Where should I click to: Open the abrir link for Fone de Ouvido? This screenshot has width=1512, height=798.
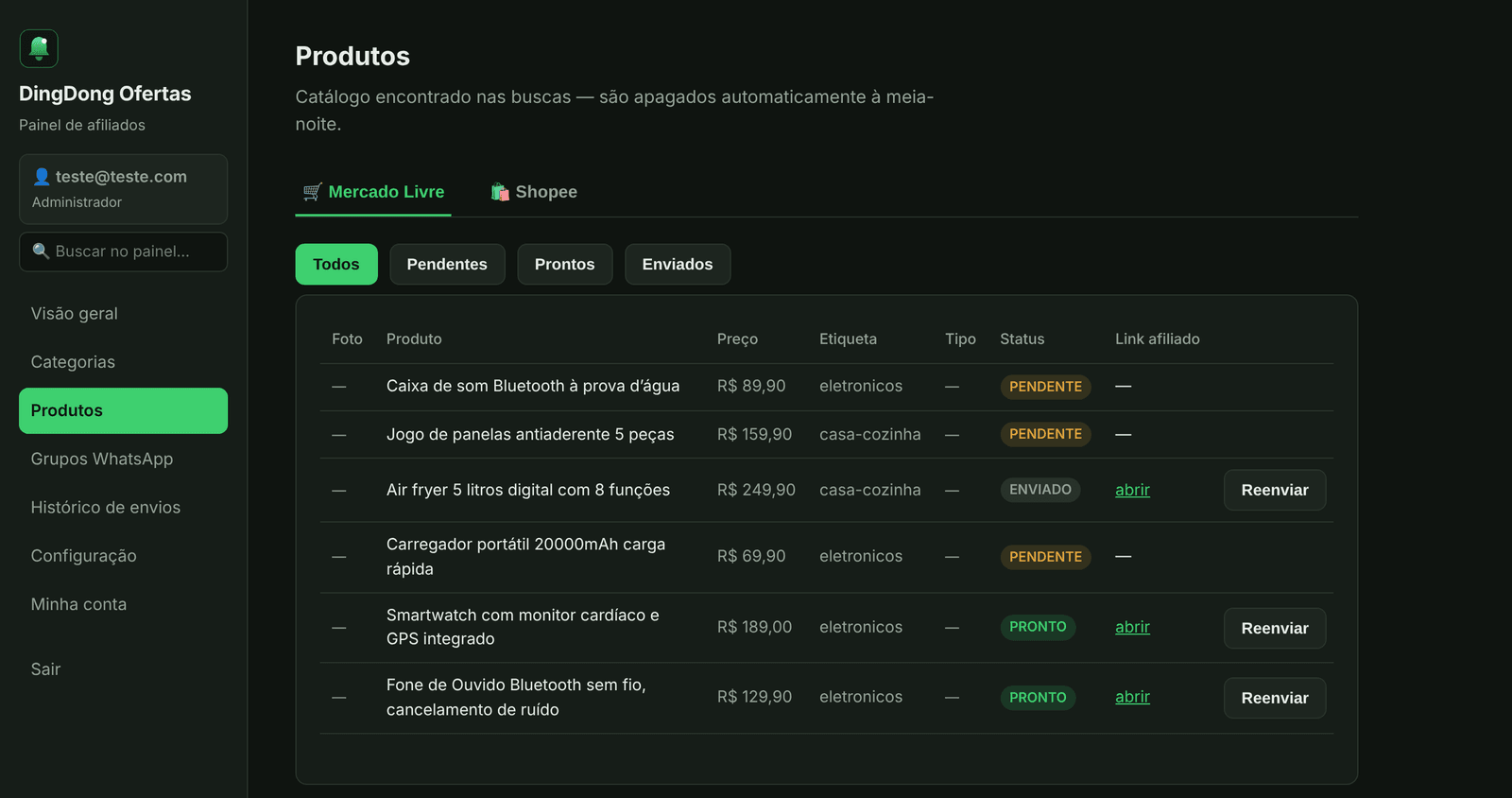[x=1132, y=697]
